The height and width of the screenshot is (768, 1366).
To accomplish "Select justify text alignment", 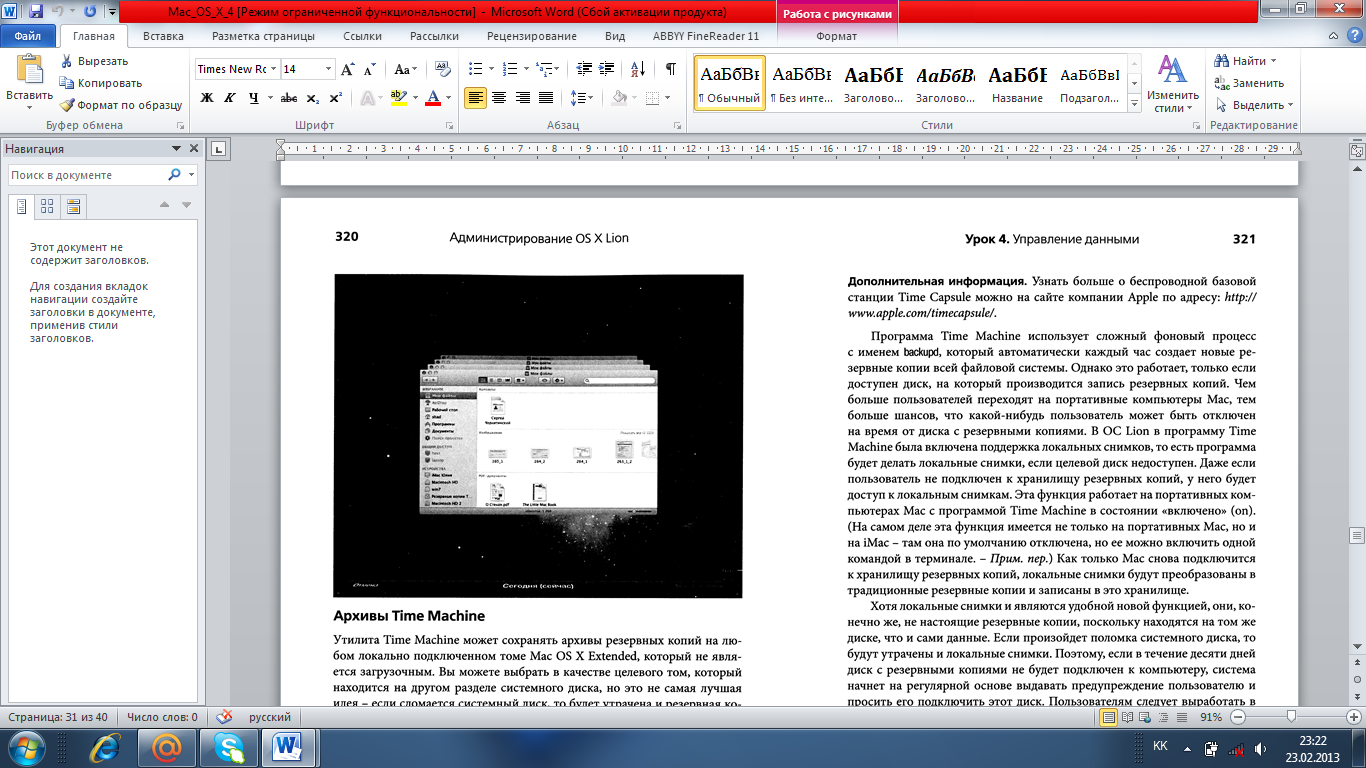I will coord(546,98).
